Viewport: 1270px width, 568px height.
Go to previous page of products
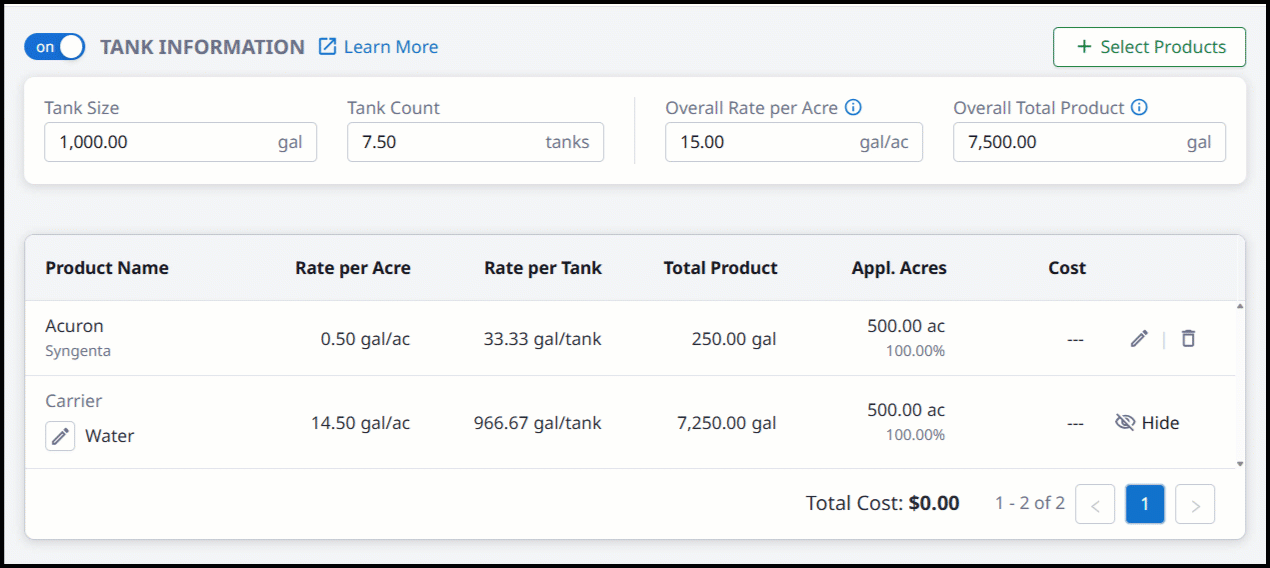tap(1095, 504)
